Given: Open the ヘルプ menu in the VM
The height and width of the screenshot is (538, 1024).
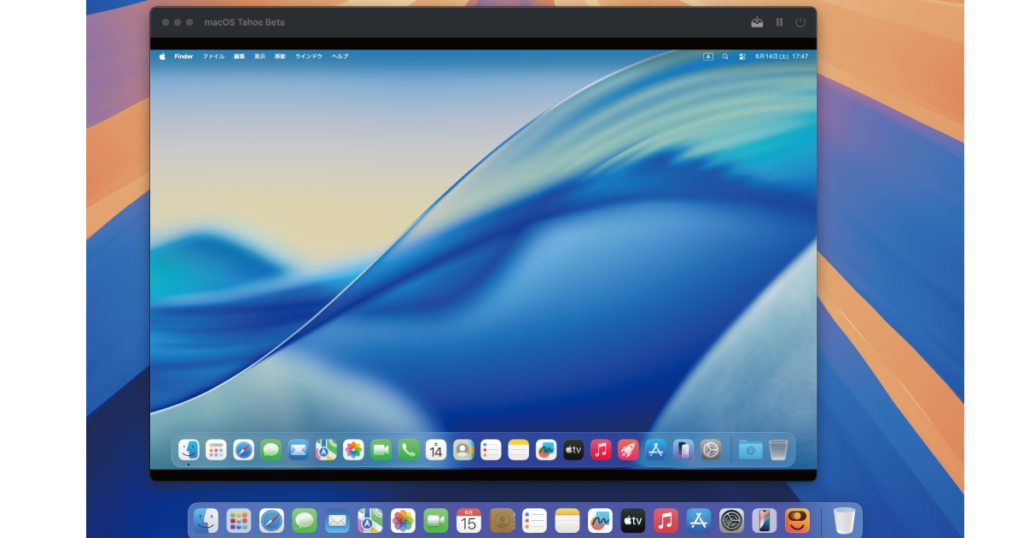Looking at the screenshot, I should [x=340, y=57].
